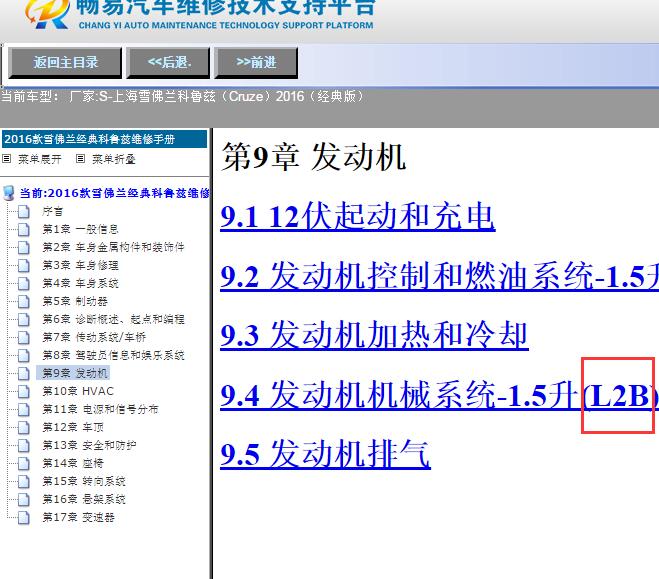Collapse all menus via 菜单折叠

click(113, 159)
